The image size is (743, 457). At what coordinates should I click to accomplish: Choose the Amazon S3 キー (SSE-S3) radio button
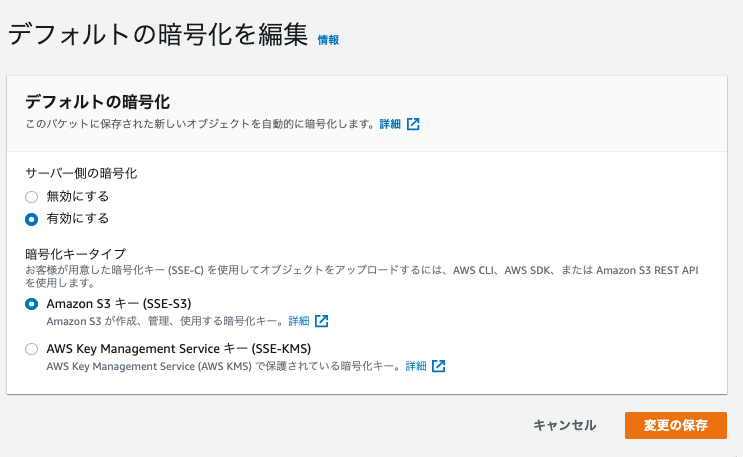[x=31, y=304]
